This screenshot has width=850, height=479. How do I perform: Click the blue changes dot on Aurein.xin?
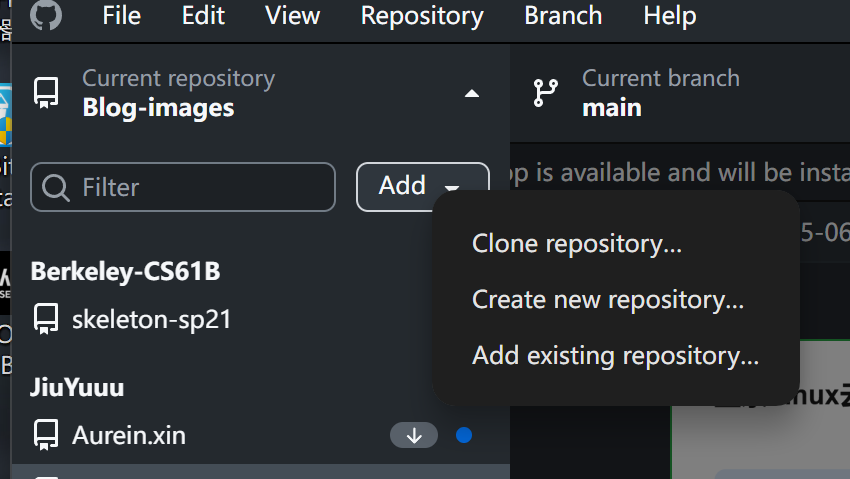pos(464,435)
